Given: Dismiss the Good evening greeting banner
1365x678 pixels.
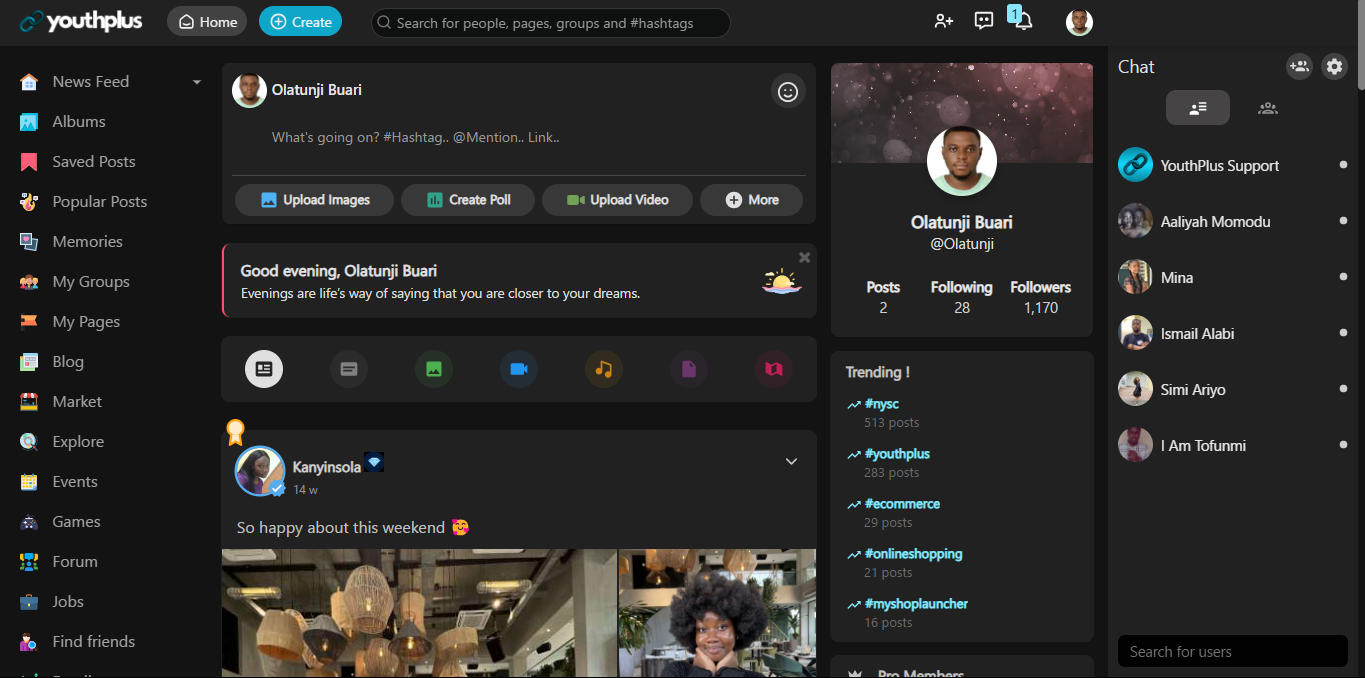Looking at the screenshot, I should click(x=804, y=258).
